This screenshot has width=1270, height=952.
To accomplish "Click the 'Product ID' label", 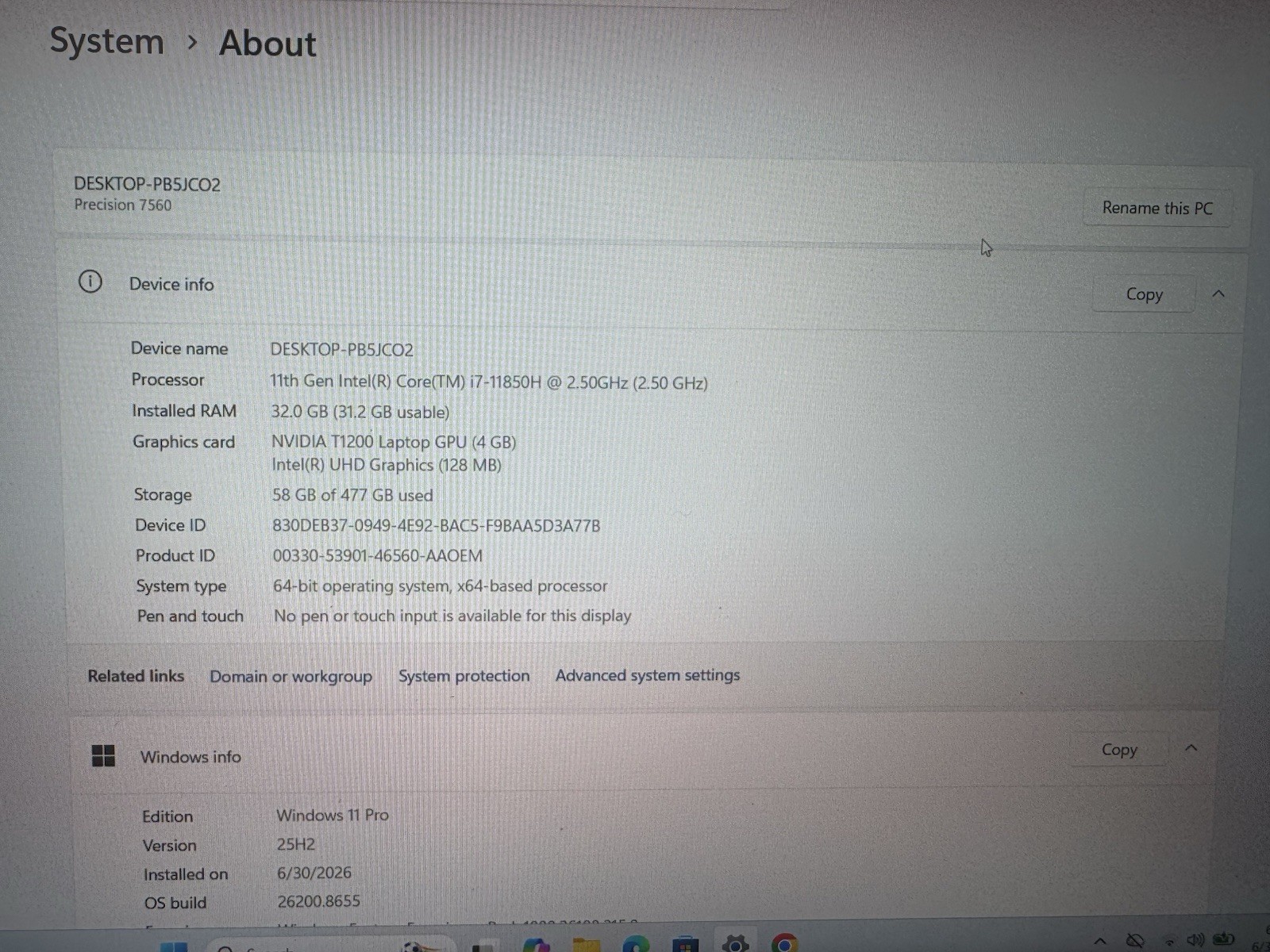I will (175, 555).
